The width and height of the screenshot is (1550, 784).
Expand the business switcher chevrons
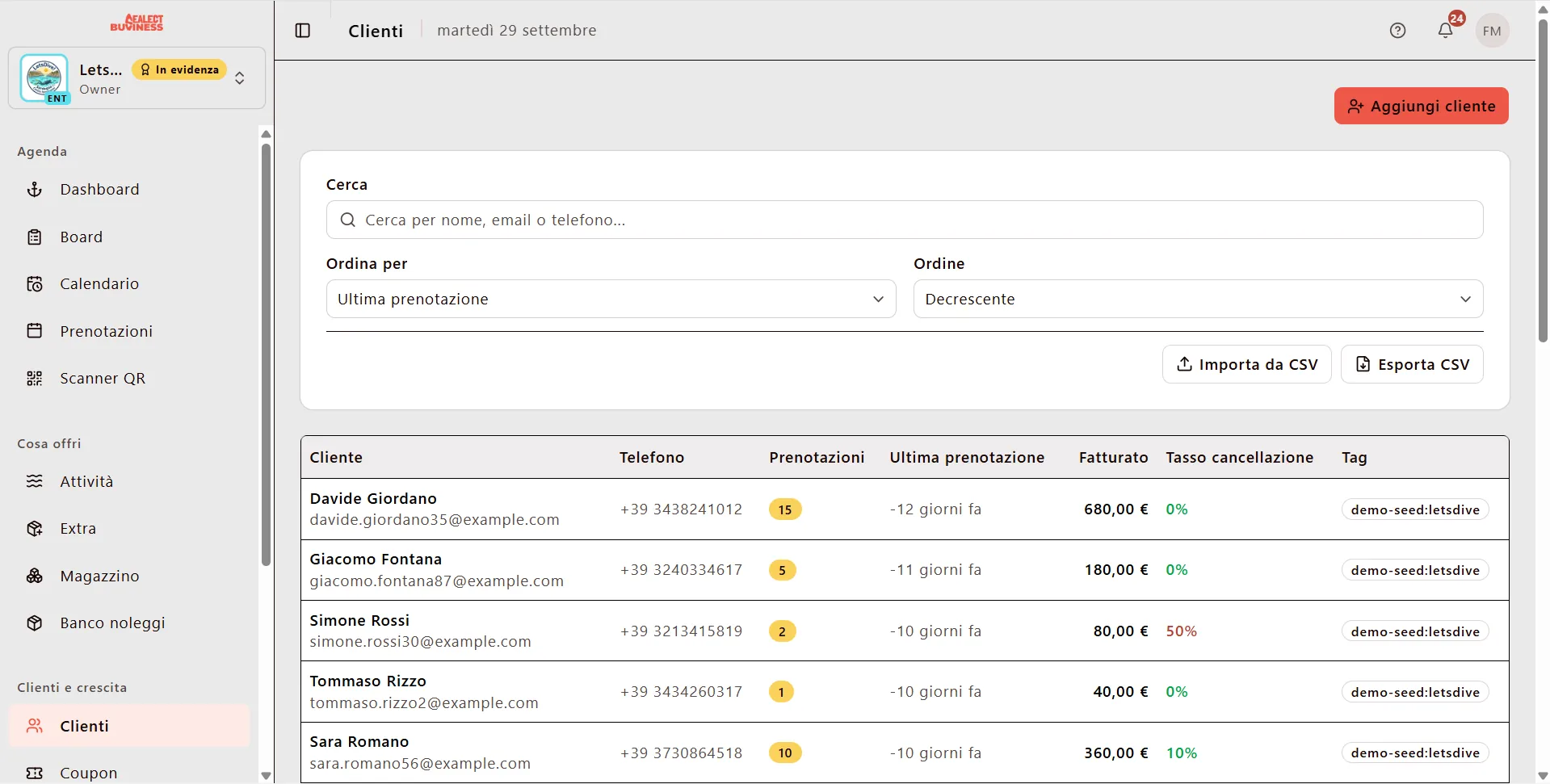[240, 78]
